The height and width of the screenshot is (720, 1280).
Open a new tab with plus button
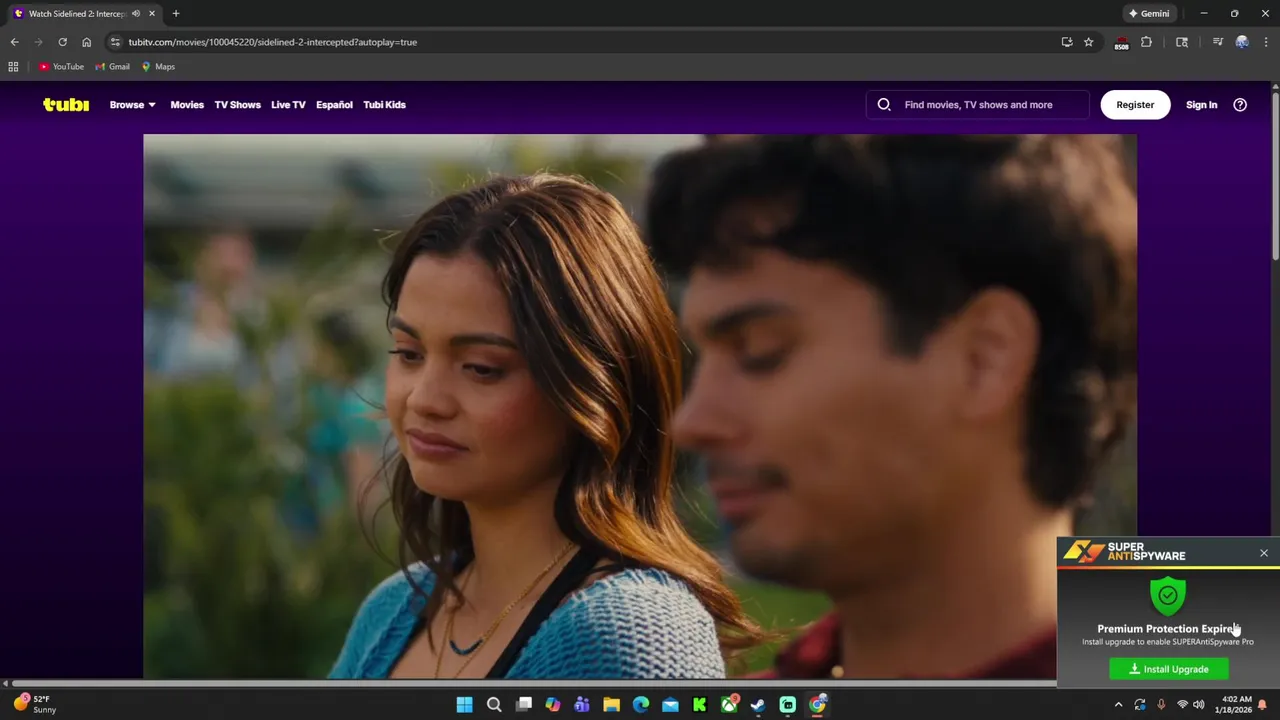point(176,14)
